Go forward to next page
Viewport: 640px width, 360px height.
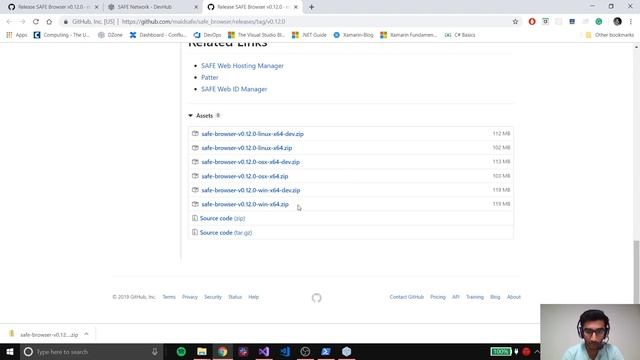[22, 22]
